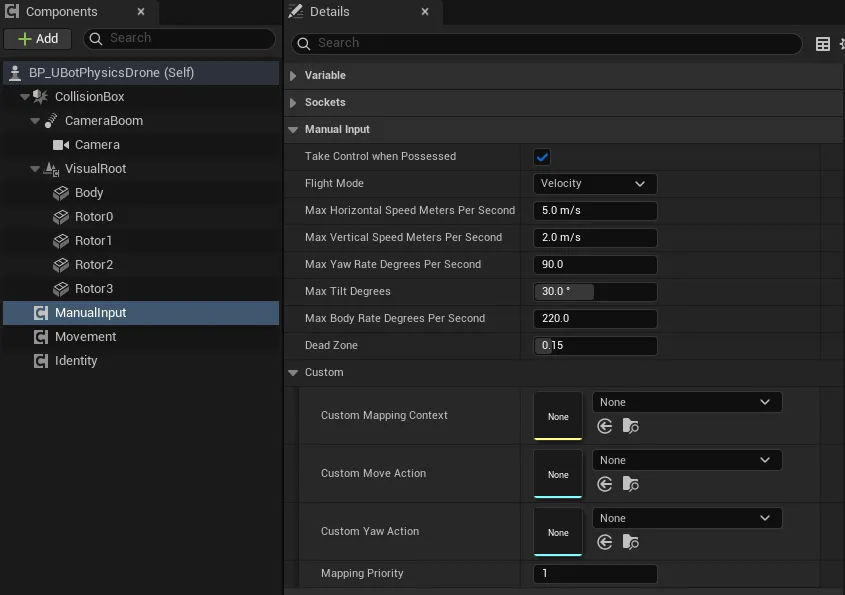Select the CollisionBox component icon

[x=40, y=96]
